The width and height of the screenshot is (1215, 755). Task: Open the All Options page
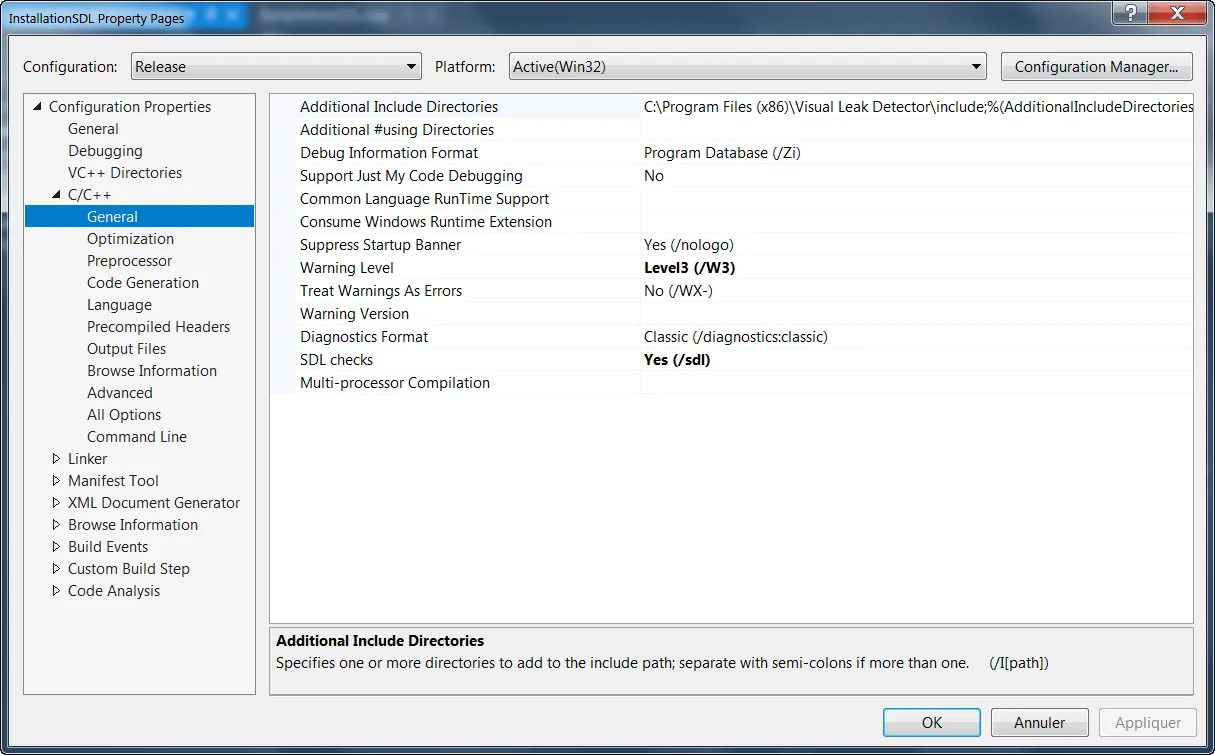tap(124, 415)
